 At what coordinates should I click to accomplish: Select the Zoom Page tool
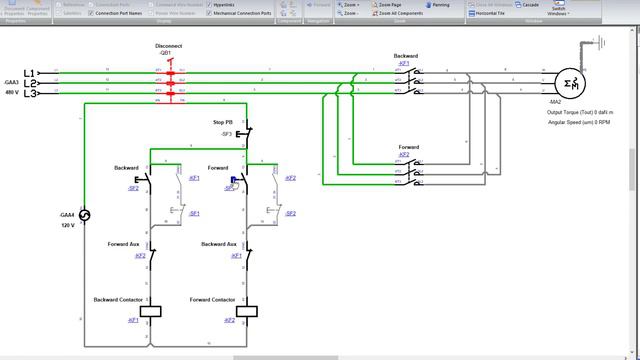pyautogui.click(x=387, y=5)
